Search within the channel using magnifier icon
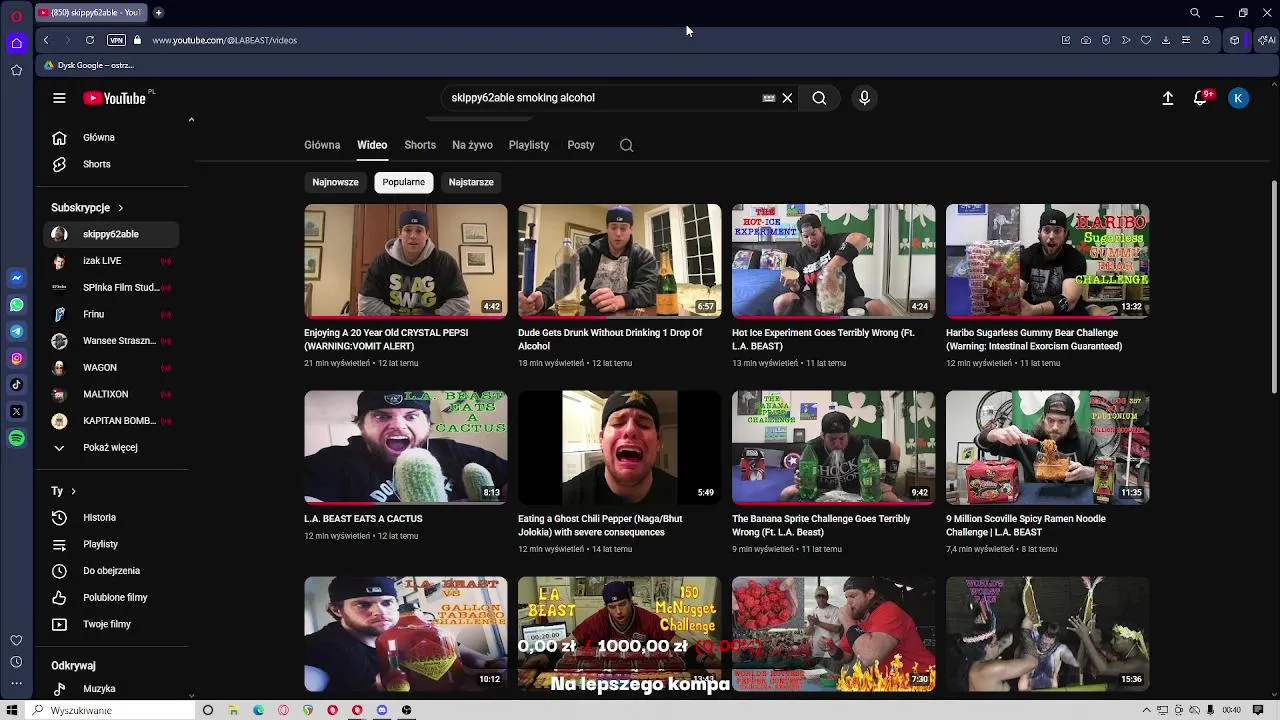This screenshot has height=720, width=1280. [x=626, y=145]
